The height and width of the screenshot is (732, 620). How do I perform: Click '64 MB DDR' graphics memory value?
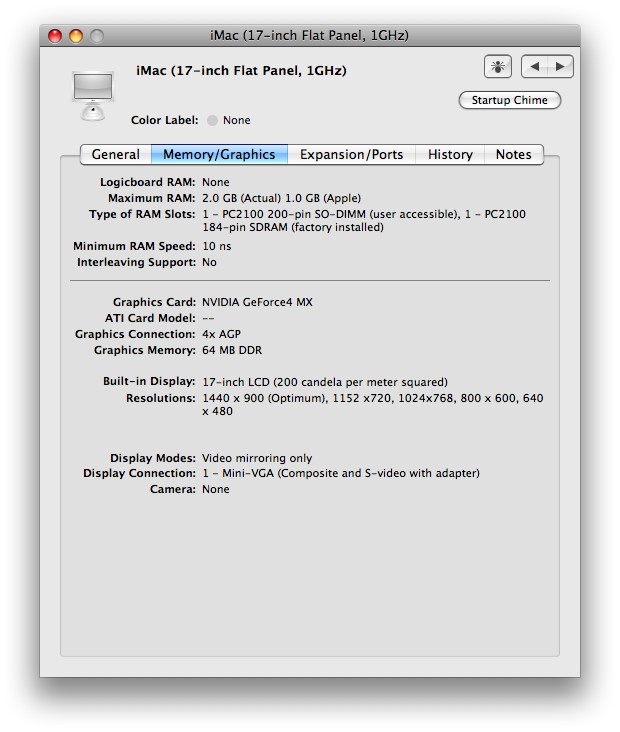click(x=232, y=350)
